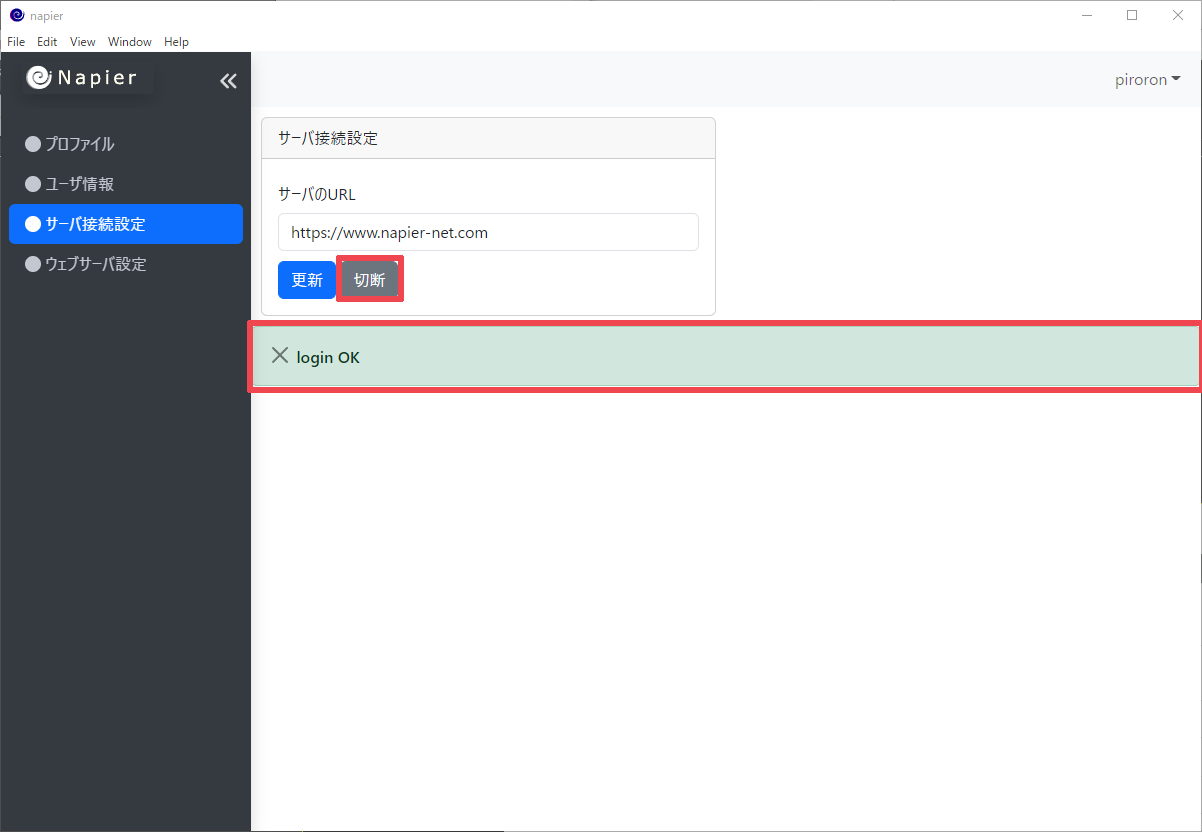Screen dimensions: 1202x832
Task: Click the サーバのURL label
Action: pyautogui.click(x=317, y=194)
